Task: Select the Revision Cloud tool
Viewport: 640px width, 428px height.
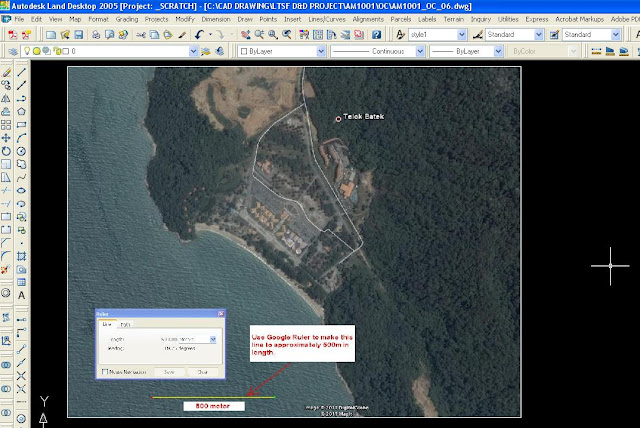Action: click(21, 164)
